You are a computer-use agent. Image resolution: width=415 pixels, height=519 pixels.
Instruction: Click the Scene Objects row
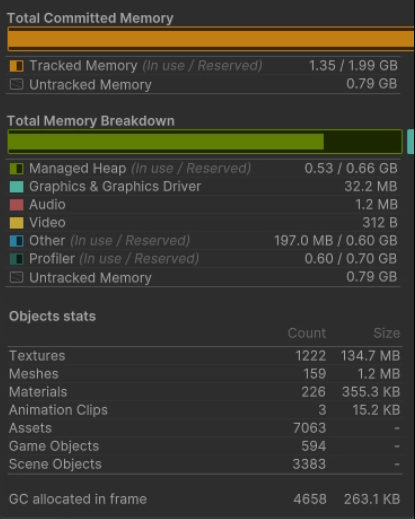(204, 464)
